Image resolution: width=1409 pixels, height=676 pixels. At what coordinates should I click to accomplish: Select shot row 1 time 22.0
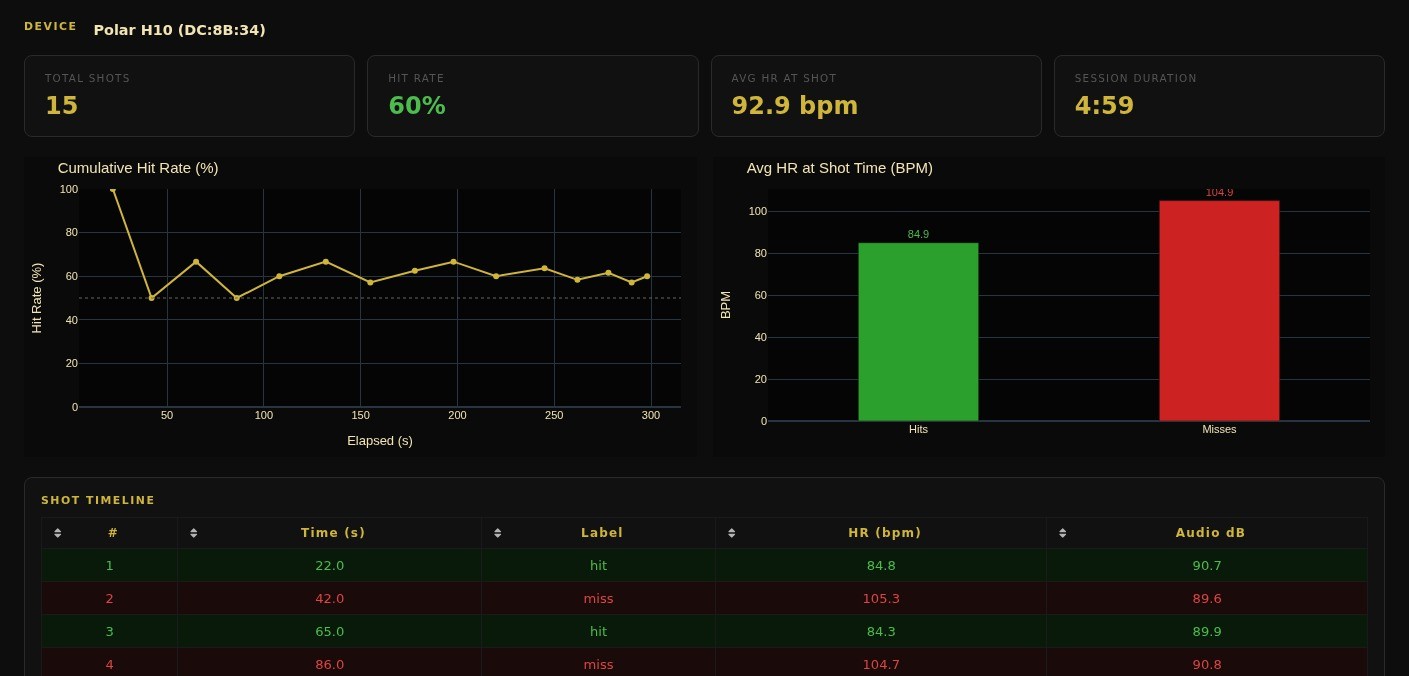330,565
